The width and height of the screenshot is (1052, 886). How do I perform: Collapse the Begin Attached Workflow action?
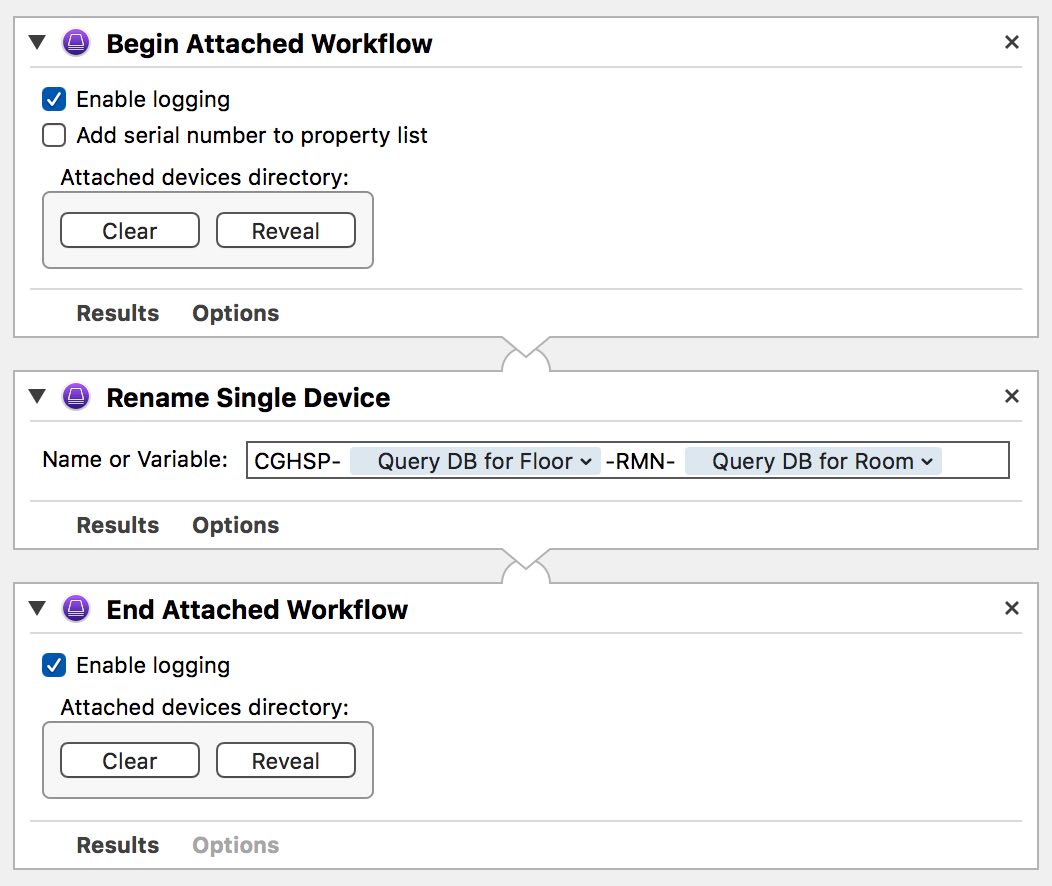point(38,43)
